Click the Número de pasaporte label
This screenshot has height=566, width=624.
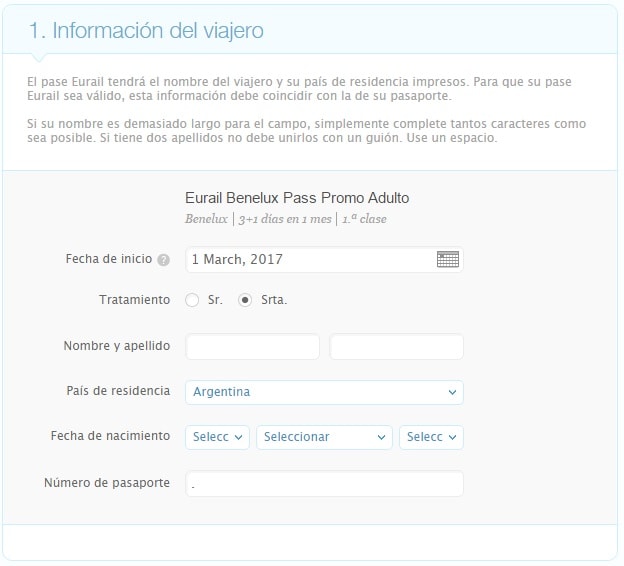[107, 483]
